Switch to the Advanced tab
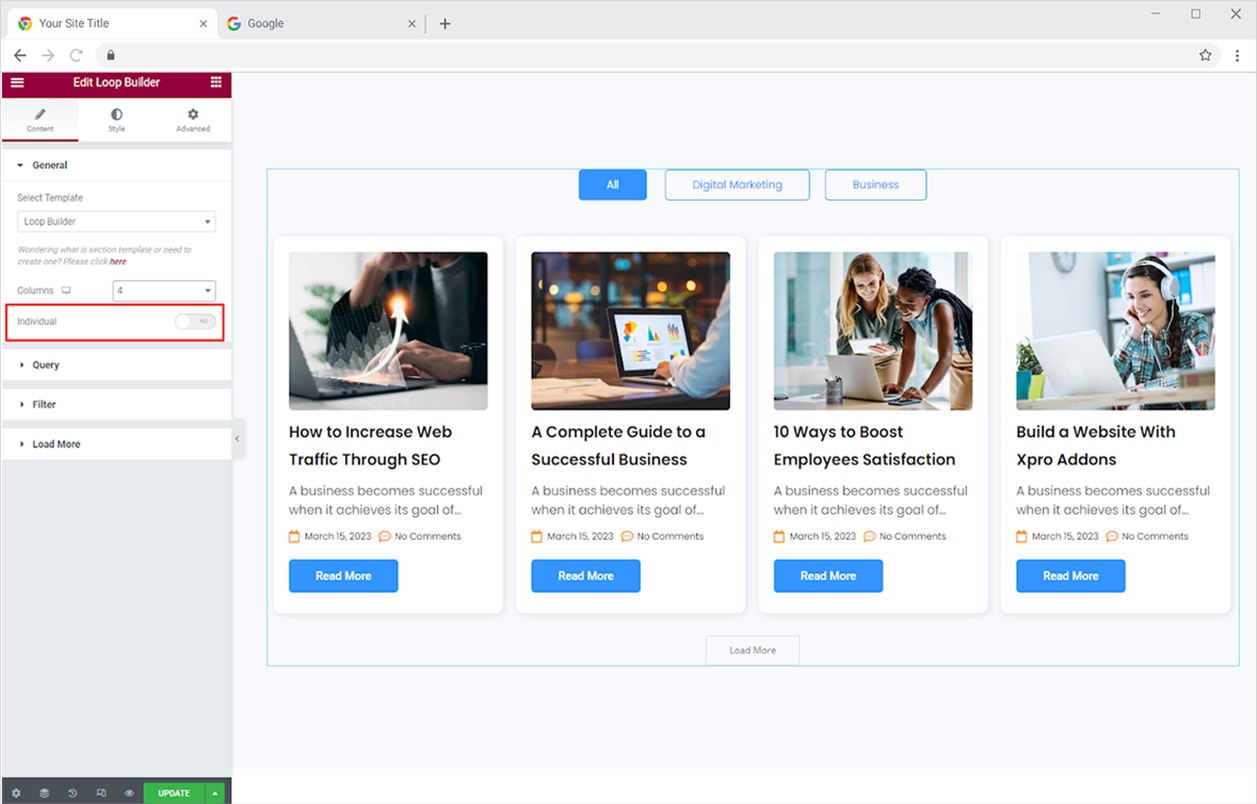Viewport: 1257px width, 804px height. [x=193, y=120]
